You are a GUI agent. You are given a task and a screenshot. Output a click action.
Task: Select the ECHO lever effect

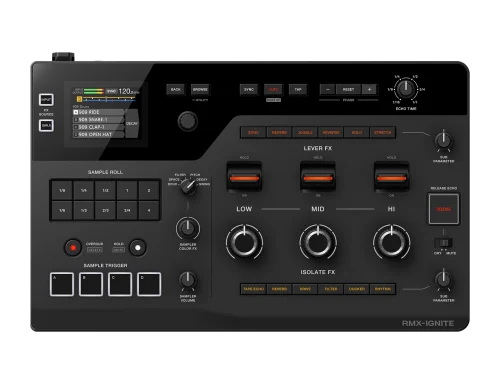coord(253,132)
